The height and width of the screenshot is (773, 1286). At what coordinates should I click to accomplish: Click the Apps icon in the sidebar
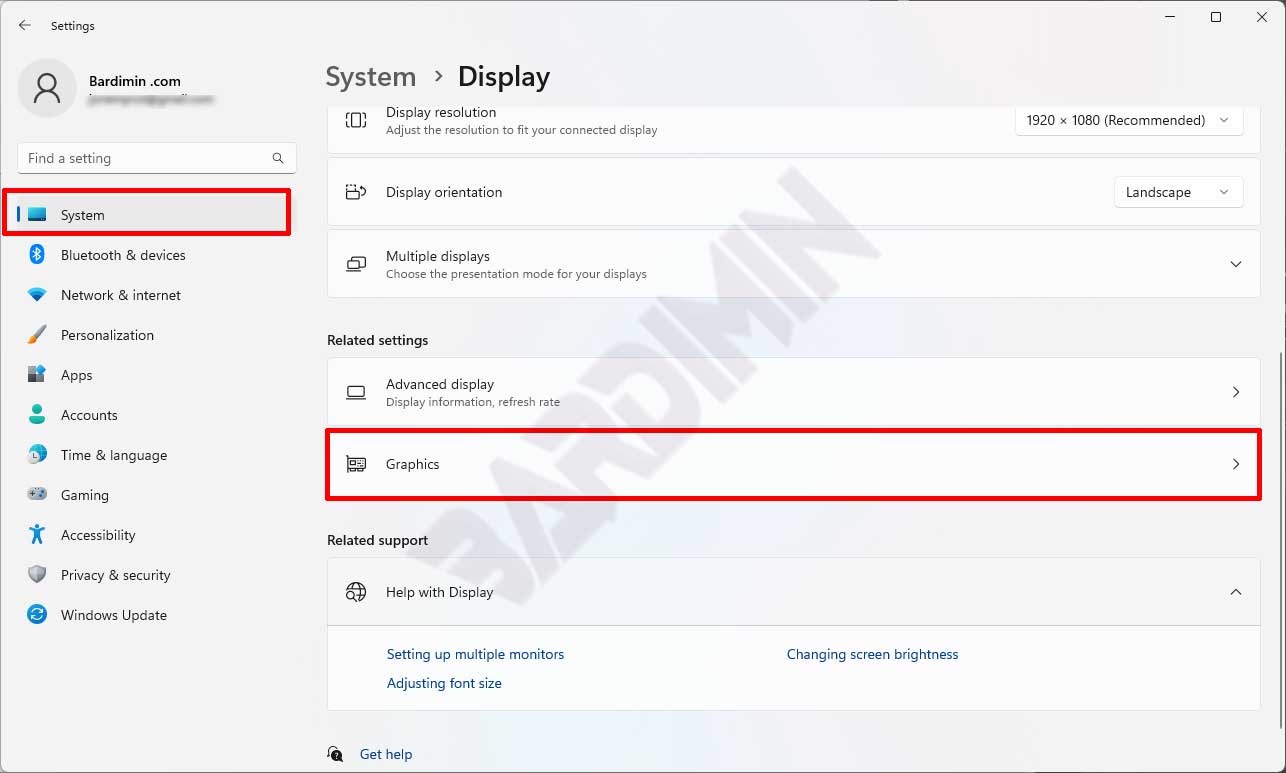pos(37,375)
